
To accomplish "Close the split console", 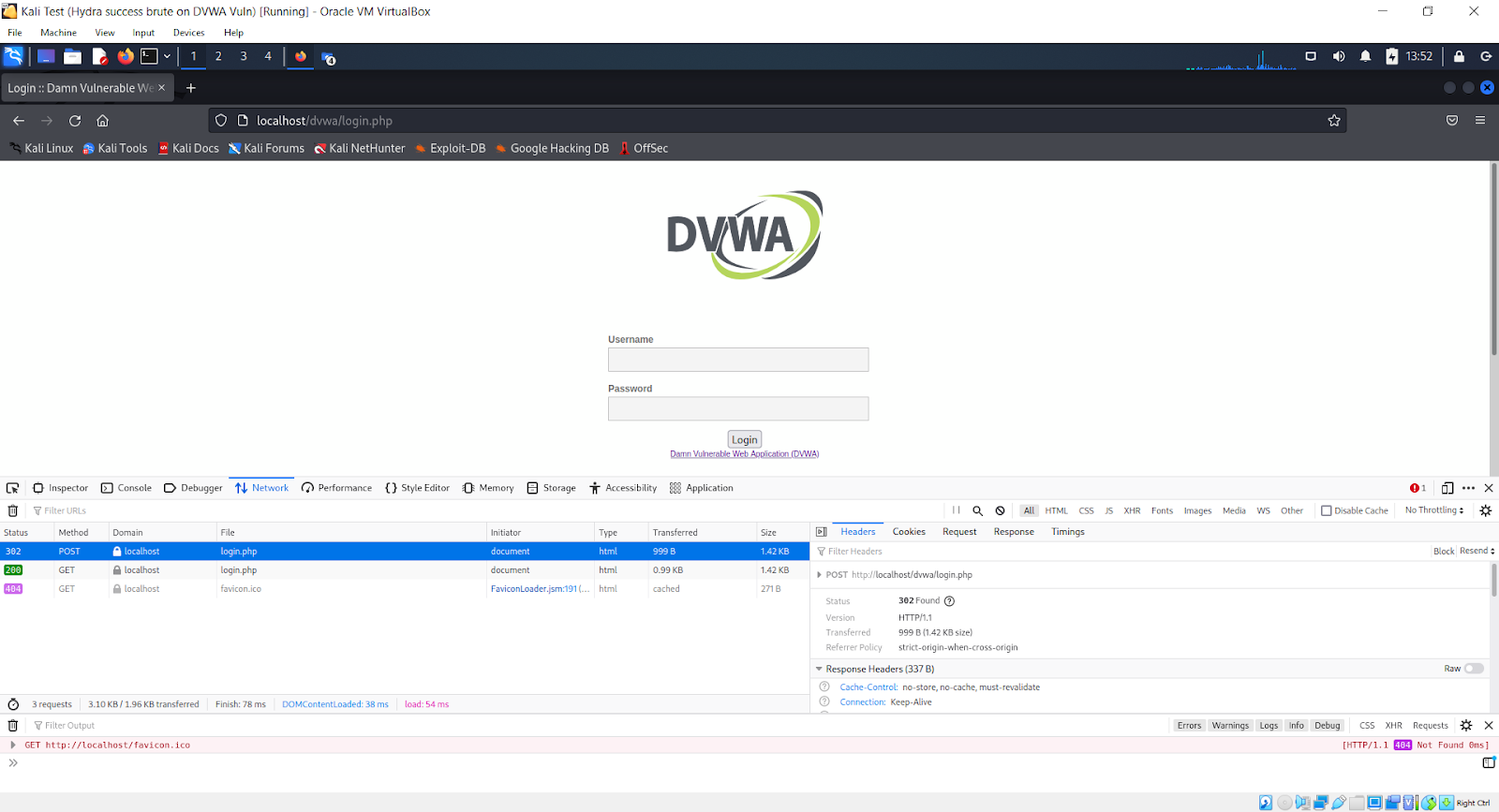I will coord(1489,726).
